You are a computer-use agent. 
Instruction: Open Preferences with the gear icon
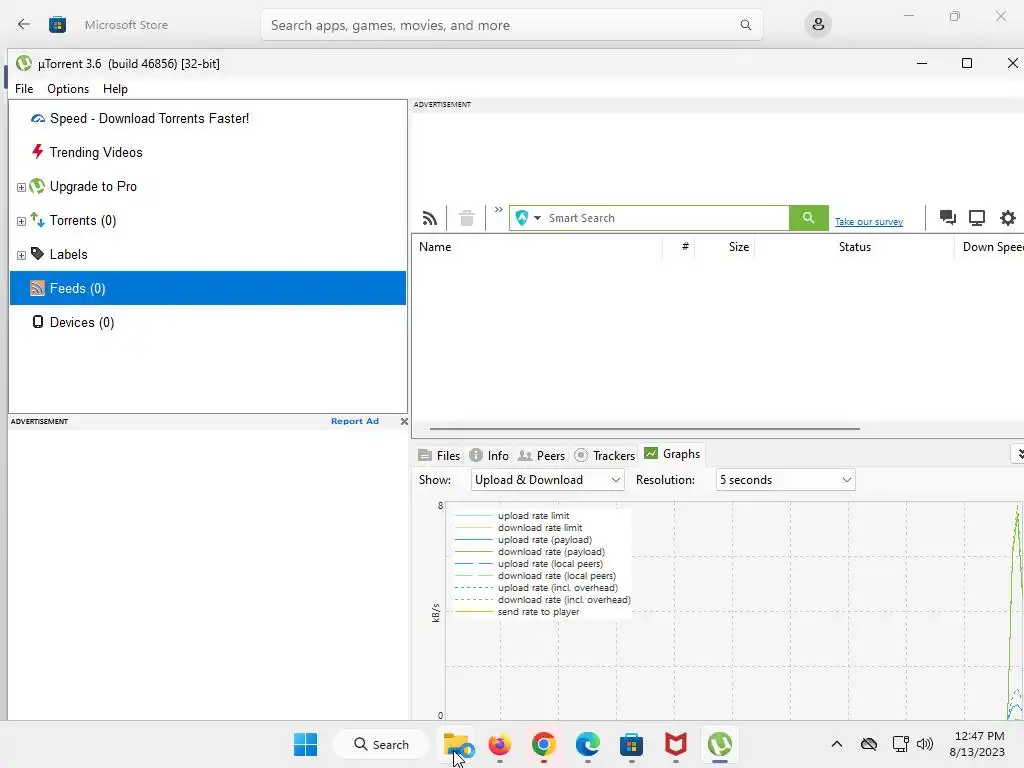pyautogui.click(x=1008, y=217)
